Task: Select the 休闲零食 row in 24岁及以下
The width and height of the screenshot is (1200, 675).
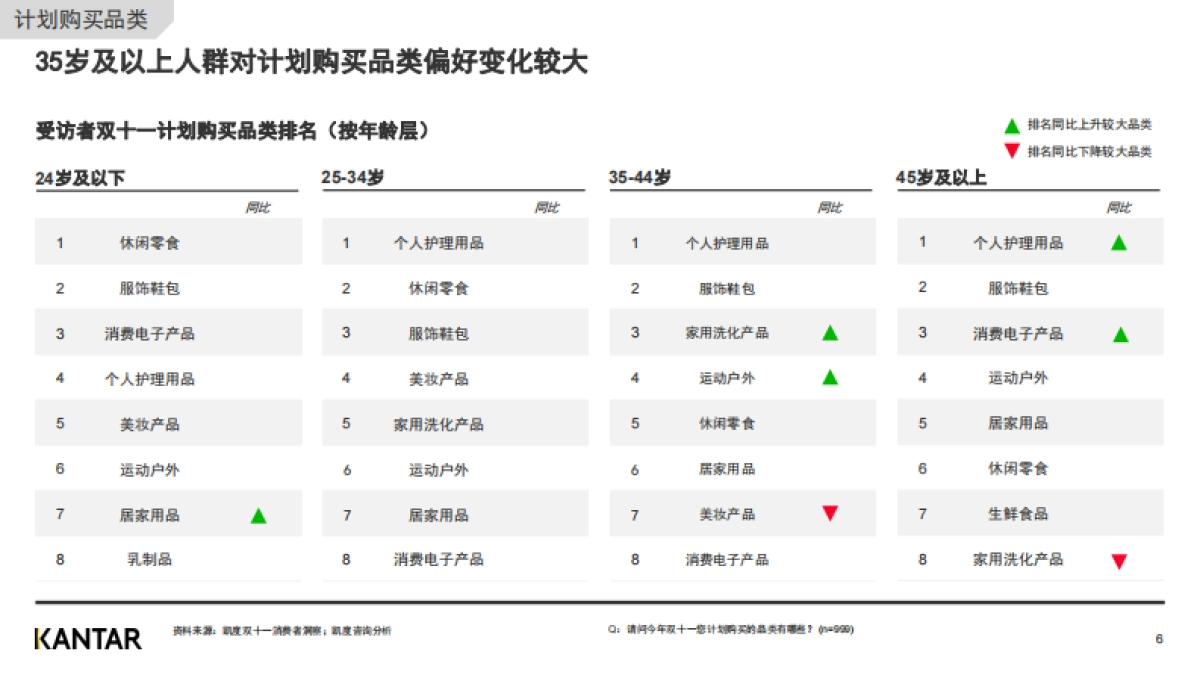Action: pos(169,241)
